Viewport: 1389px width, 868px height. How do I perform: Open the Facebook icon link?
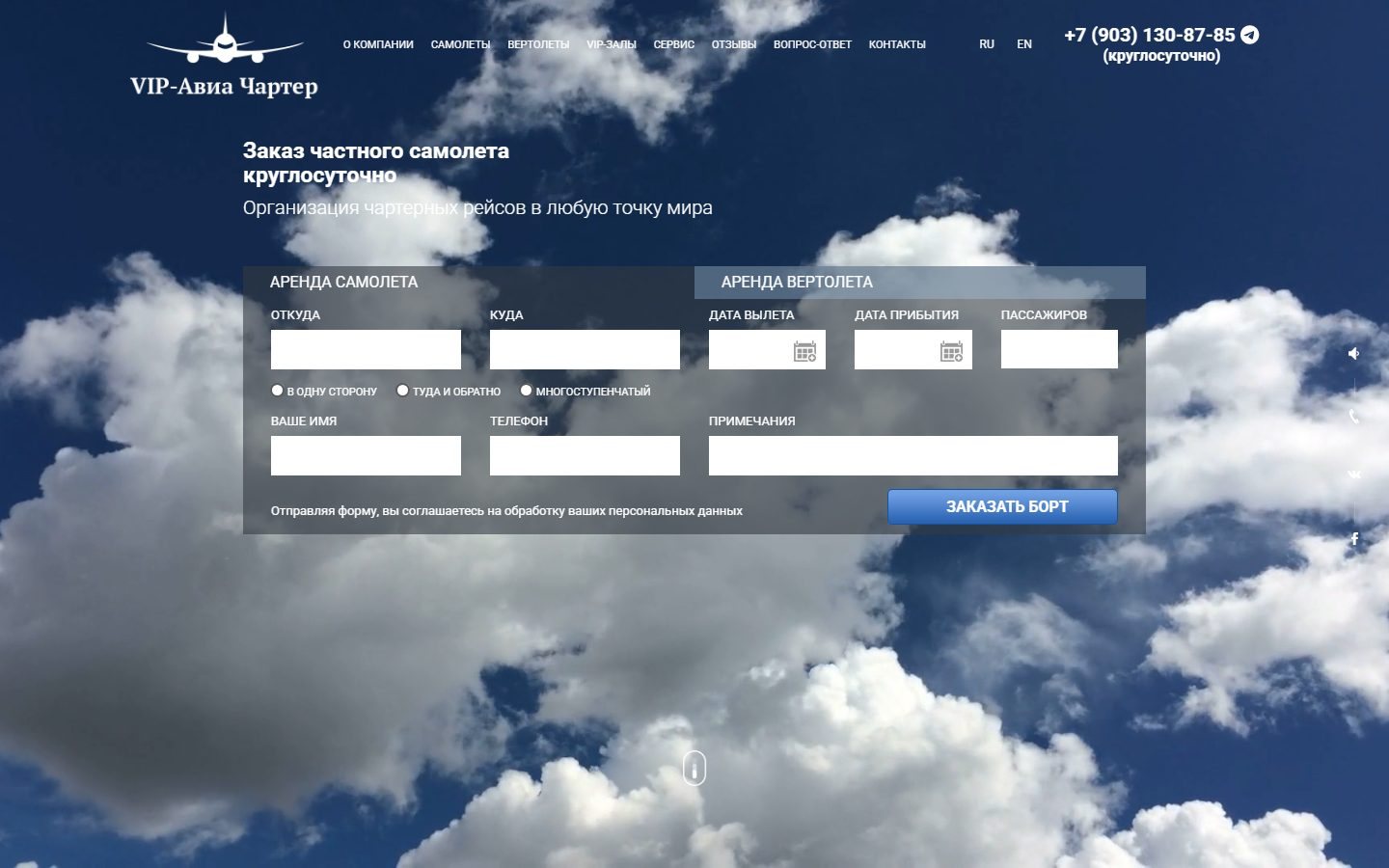pyautogui.click(x=1354, y=539)
